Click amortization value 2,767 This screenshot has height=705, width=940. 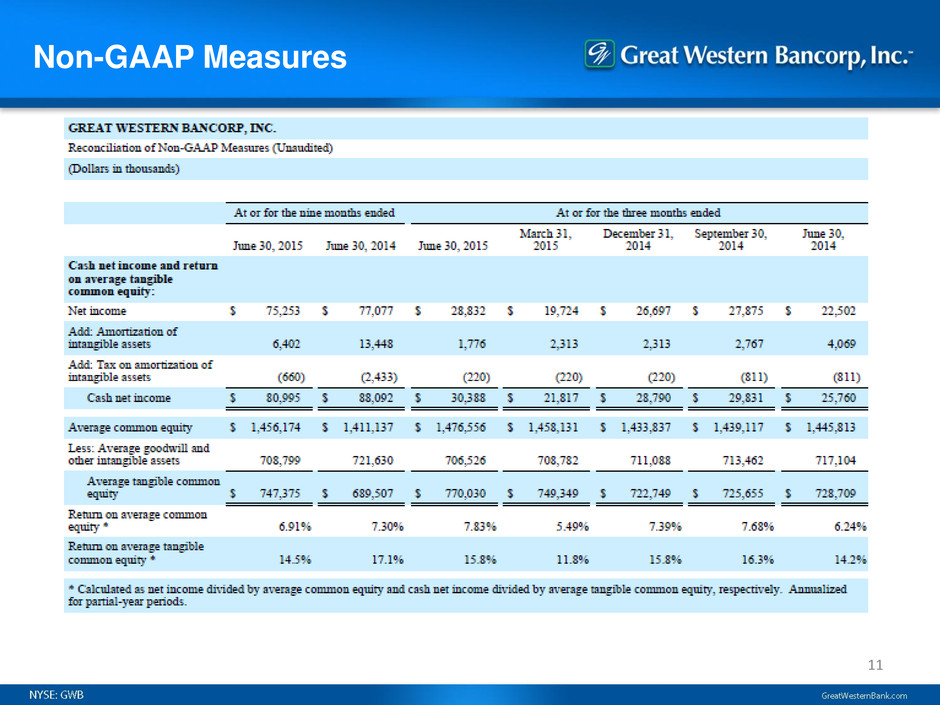click(749, 344)
